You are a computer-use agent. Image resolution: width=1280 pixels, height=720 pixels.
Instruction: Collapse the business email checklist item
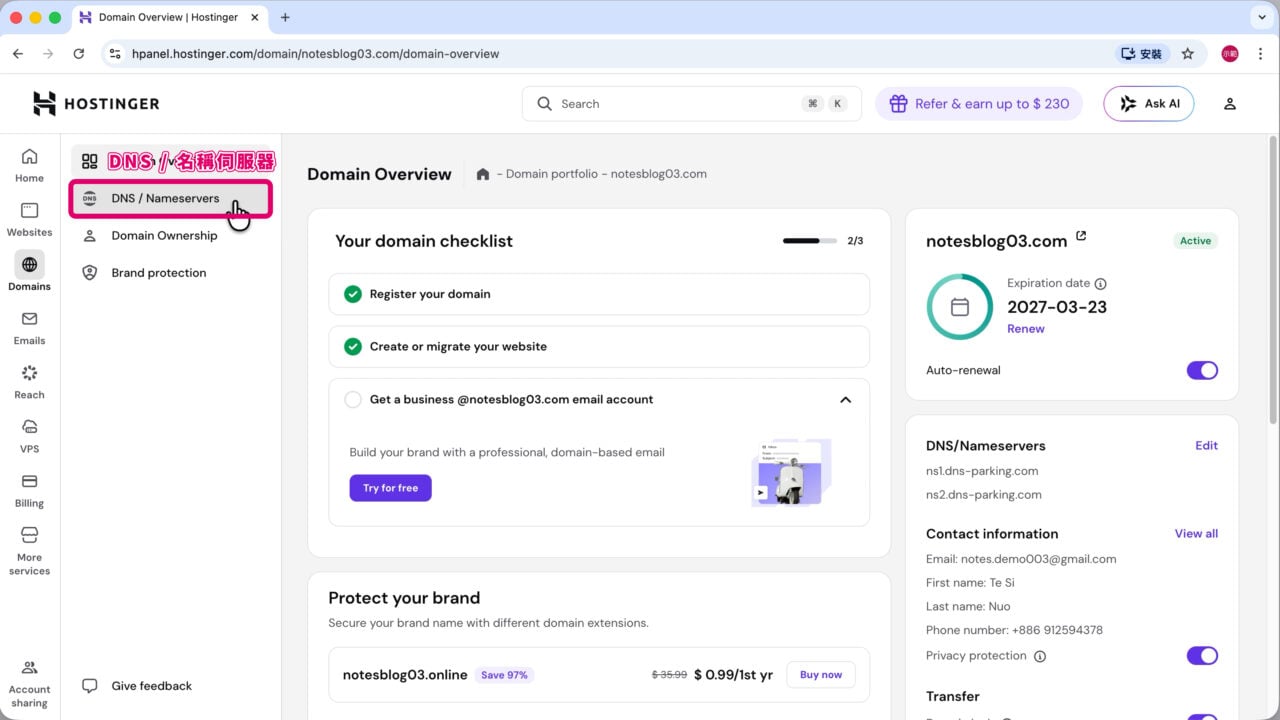pyautogui.click(x=845, y=399)
